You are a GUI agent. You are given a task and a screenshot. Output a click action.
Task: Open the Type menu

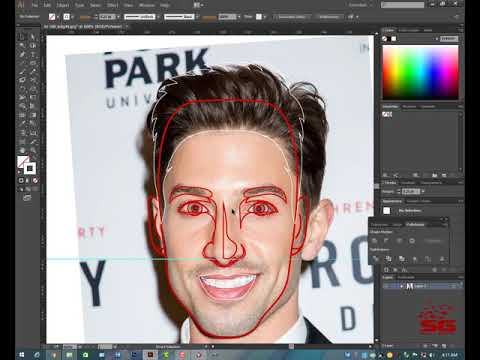(x=79, y=5)
